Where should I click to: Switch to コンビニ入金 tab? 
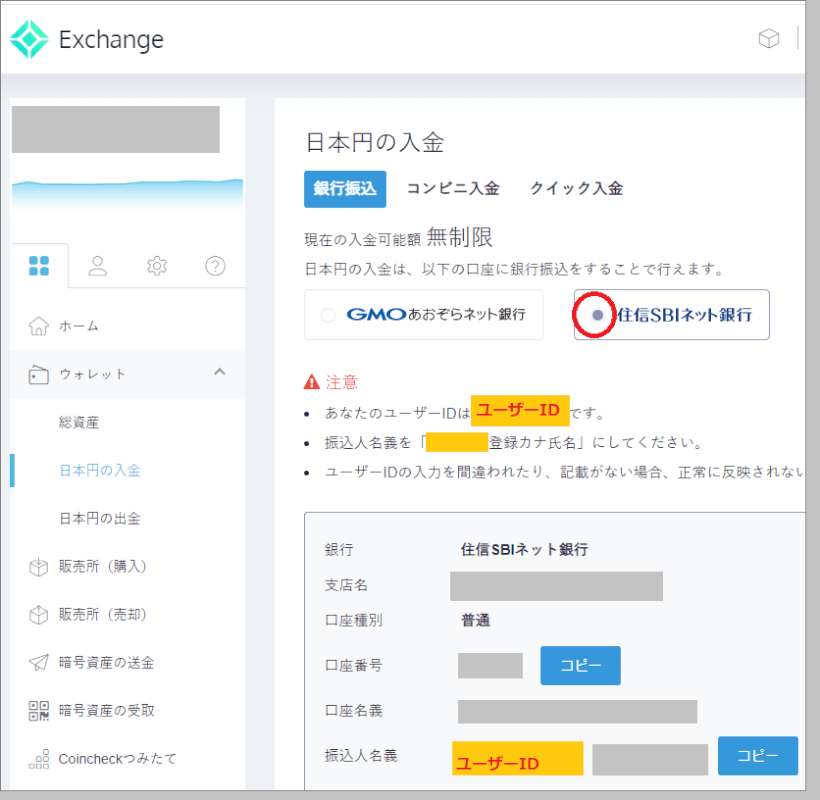point(453,189)
